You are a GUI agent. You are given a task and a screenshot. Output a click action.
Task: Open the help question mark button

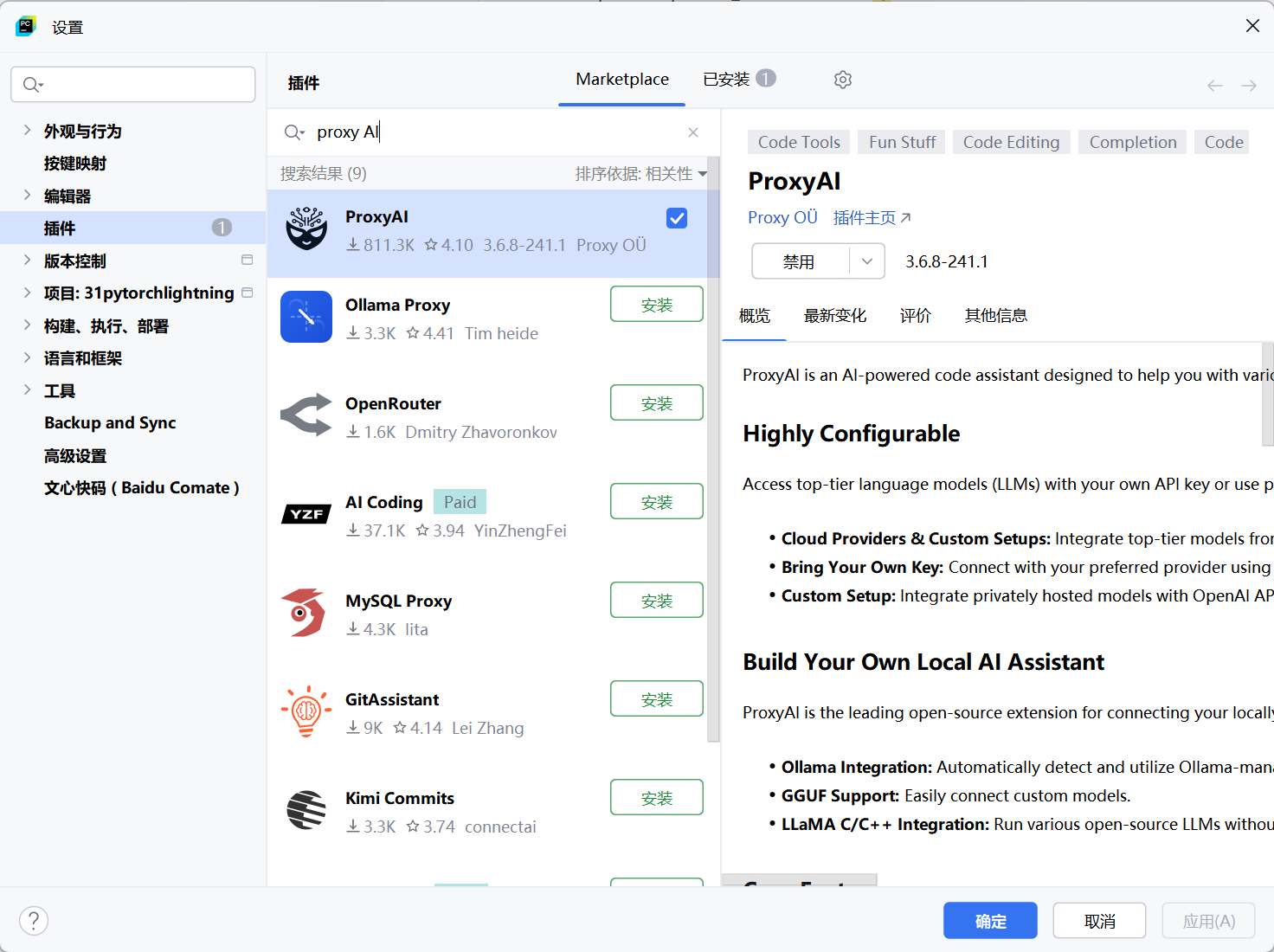click(x=34, y=921)
